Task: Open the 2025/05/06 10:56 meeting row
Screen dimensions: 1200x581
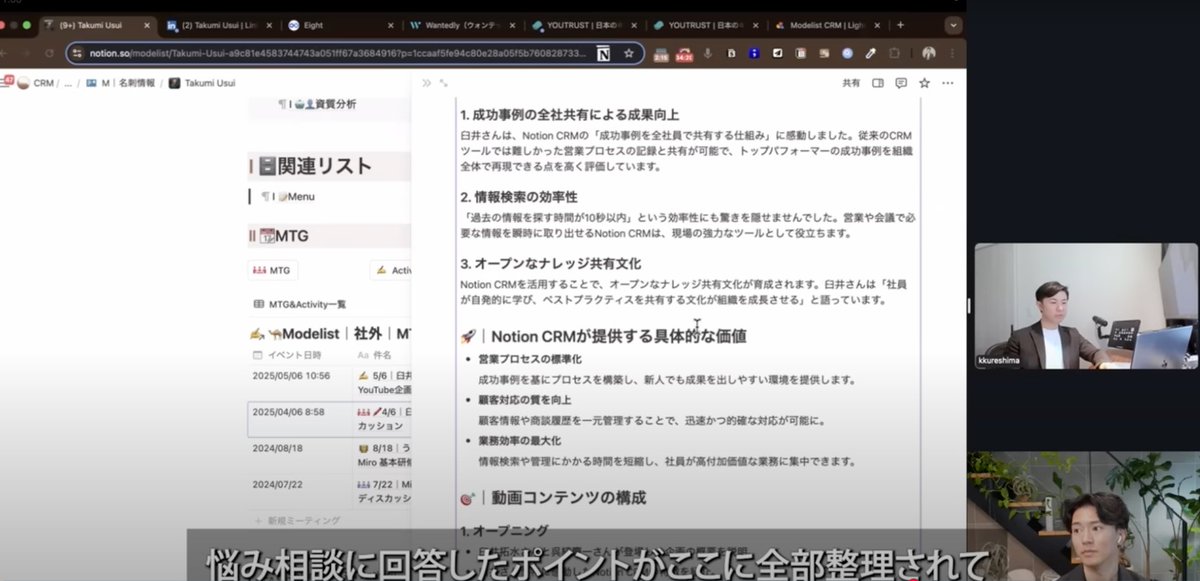Action: [330, 382]
